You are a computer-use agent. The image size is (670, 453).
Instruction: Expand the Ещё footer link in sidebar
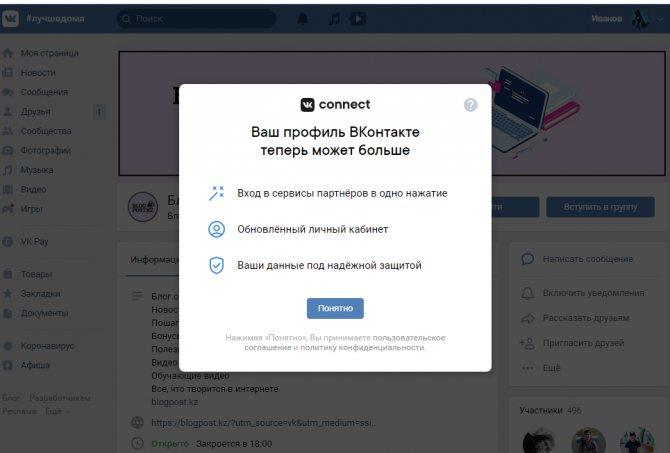pos(55,411)
